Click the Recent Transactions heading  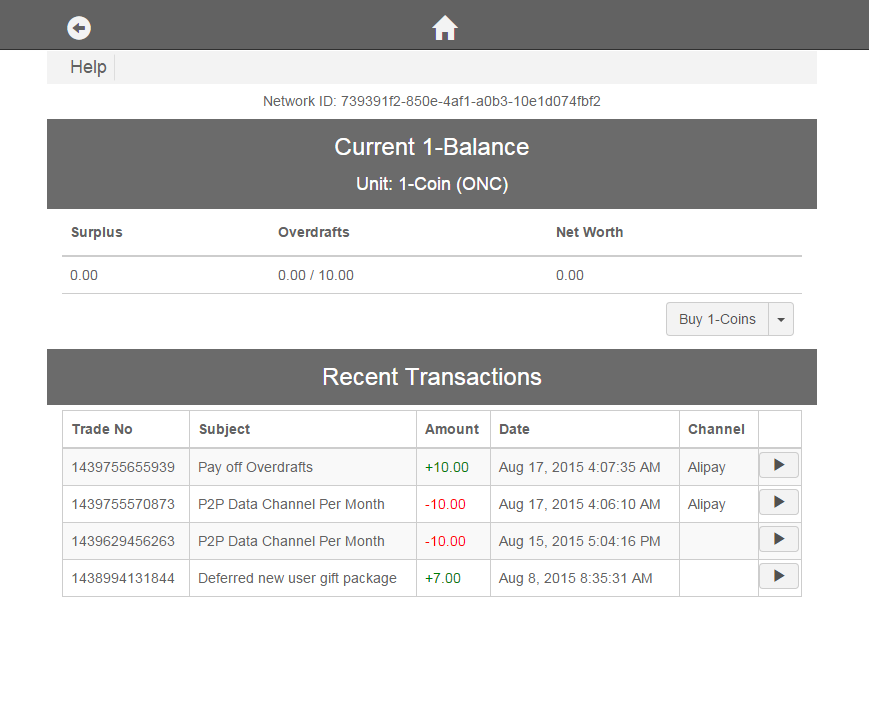coord(431,377)
